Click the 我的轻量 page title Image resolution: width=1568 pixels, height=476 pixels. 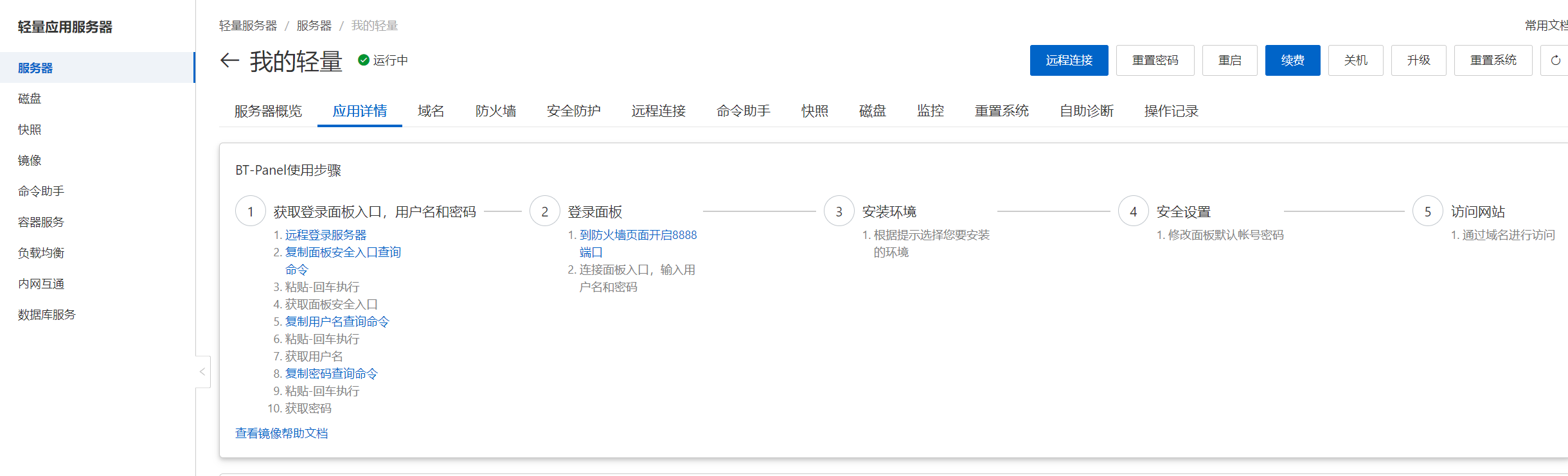296,61
